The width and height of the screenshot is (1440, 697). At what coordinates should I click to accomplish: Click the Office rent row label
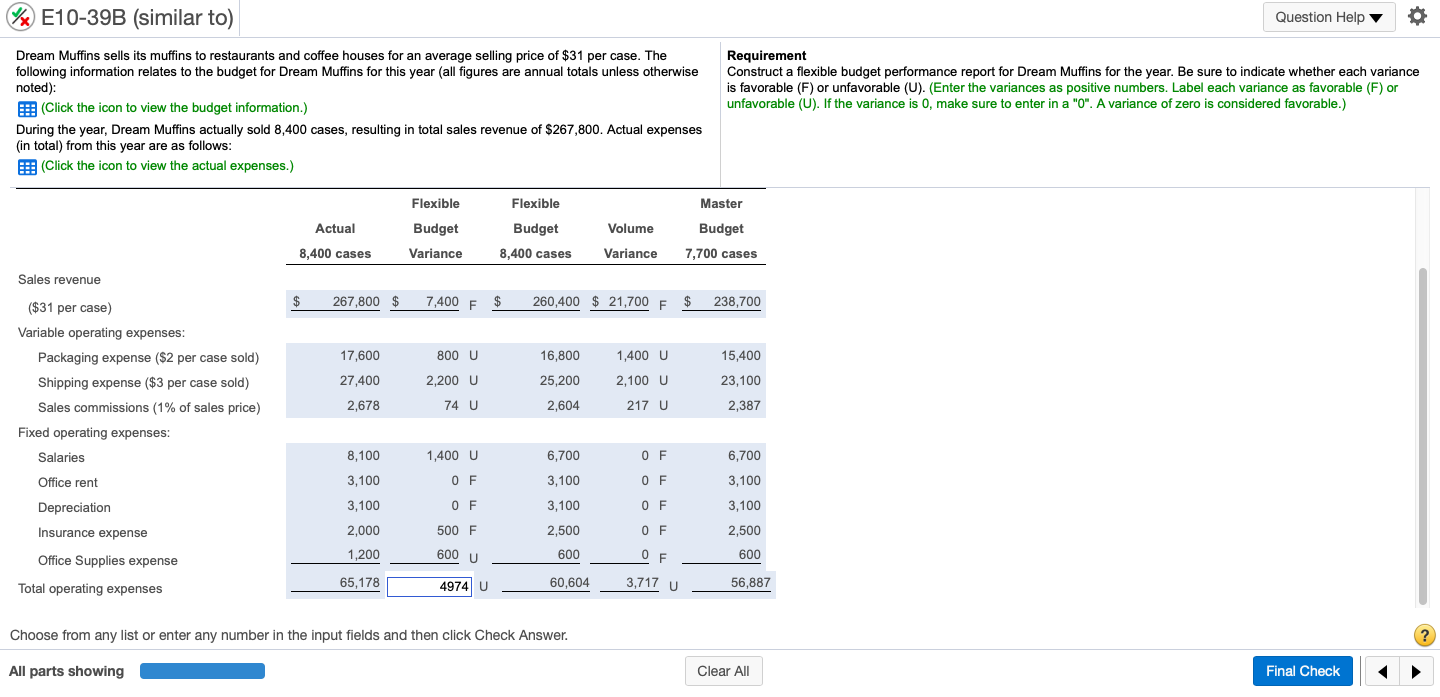click(x=68, y=483)
